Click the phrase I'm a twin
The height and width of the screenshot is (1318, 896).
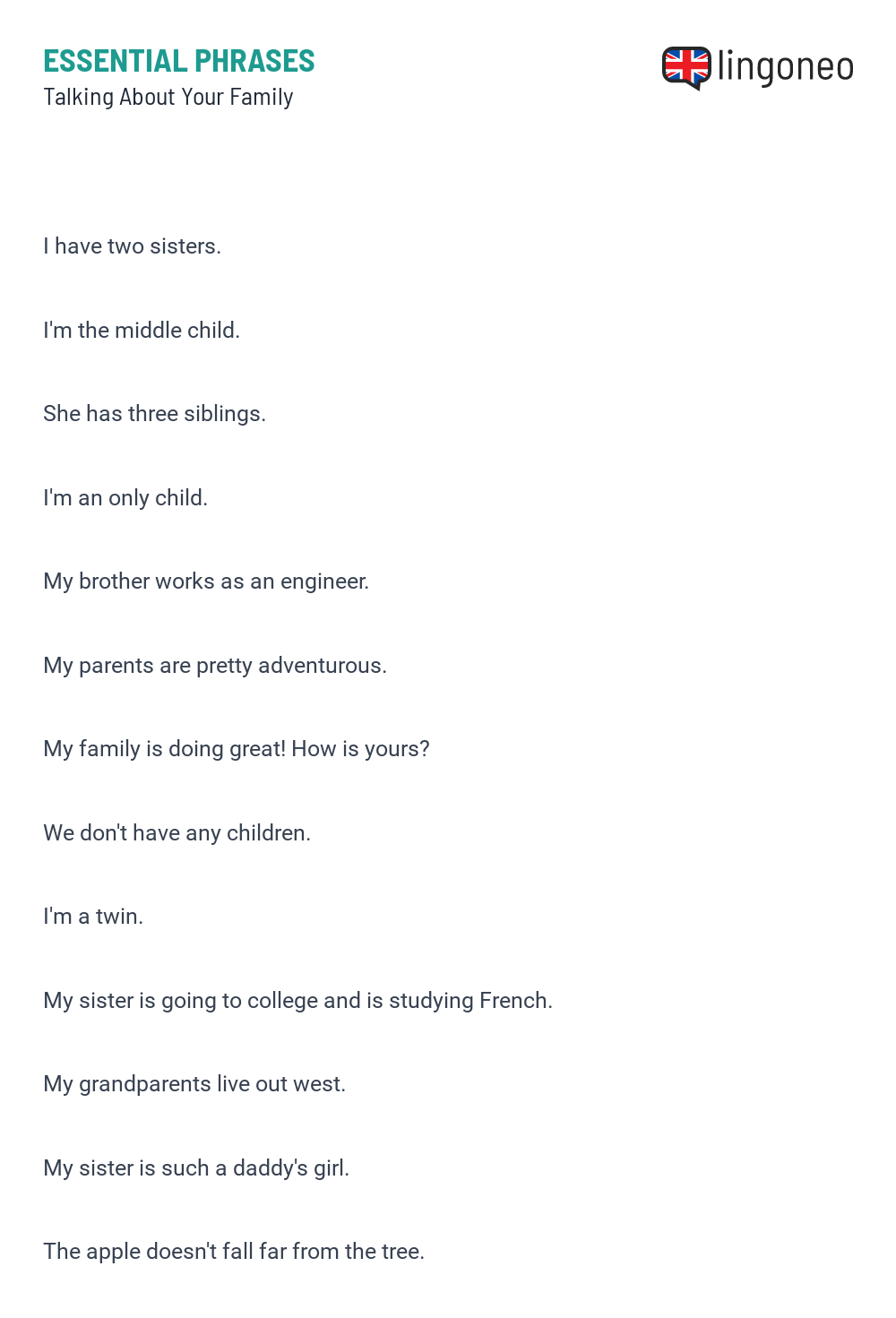(x=93, y=917)
